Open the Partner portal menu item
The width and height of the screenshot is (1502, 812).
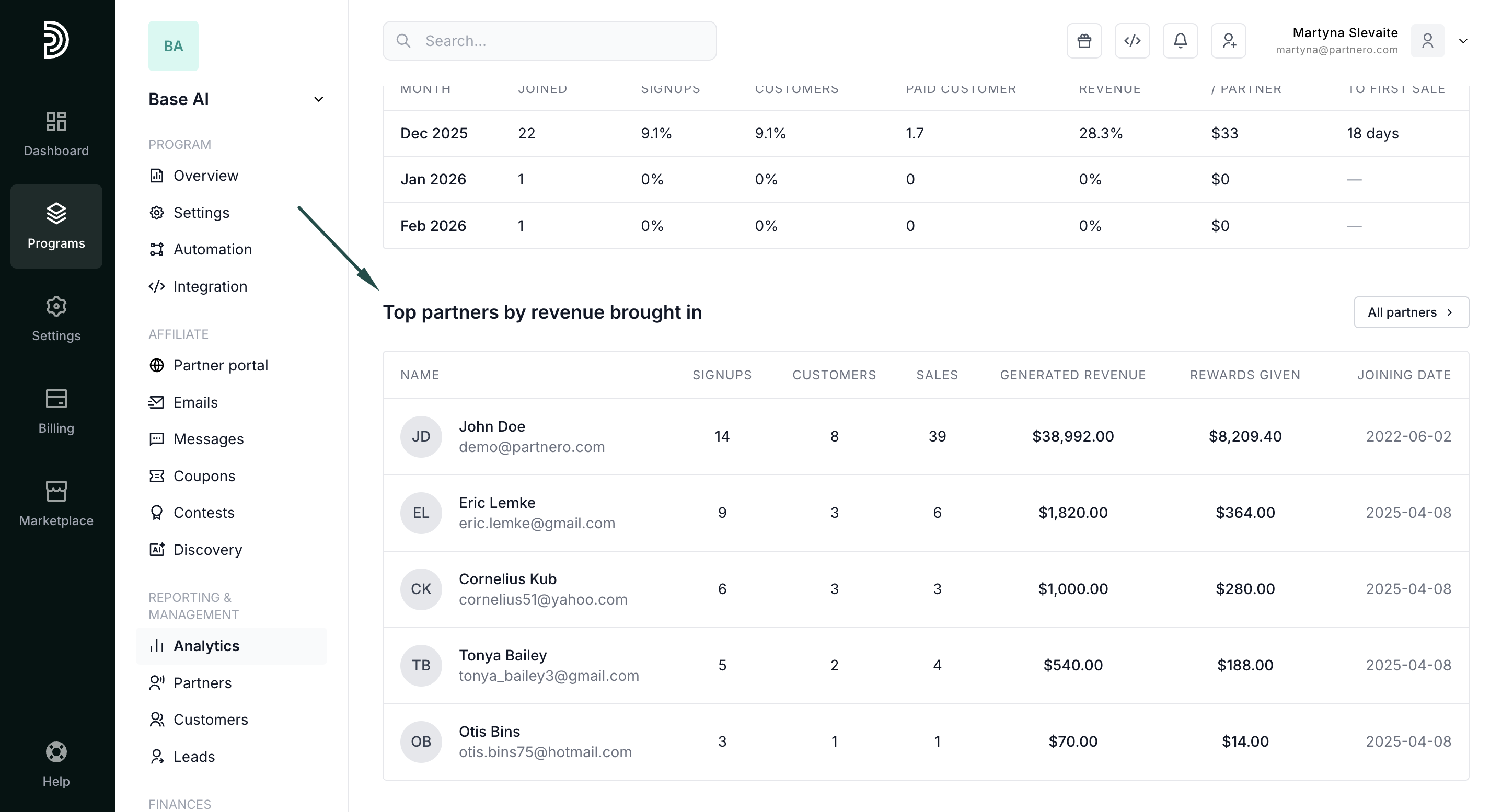221,365
